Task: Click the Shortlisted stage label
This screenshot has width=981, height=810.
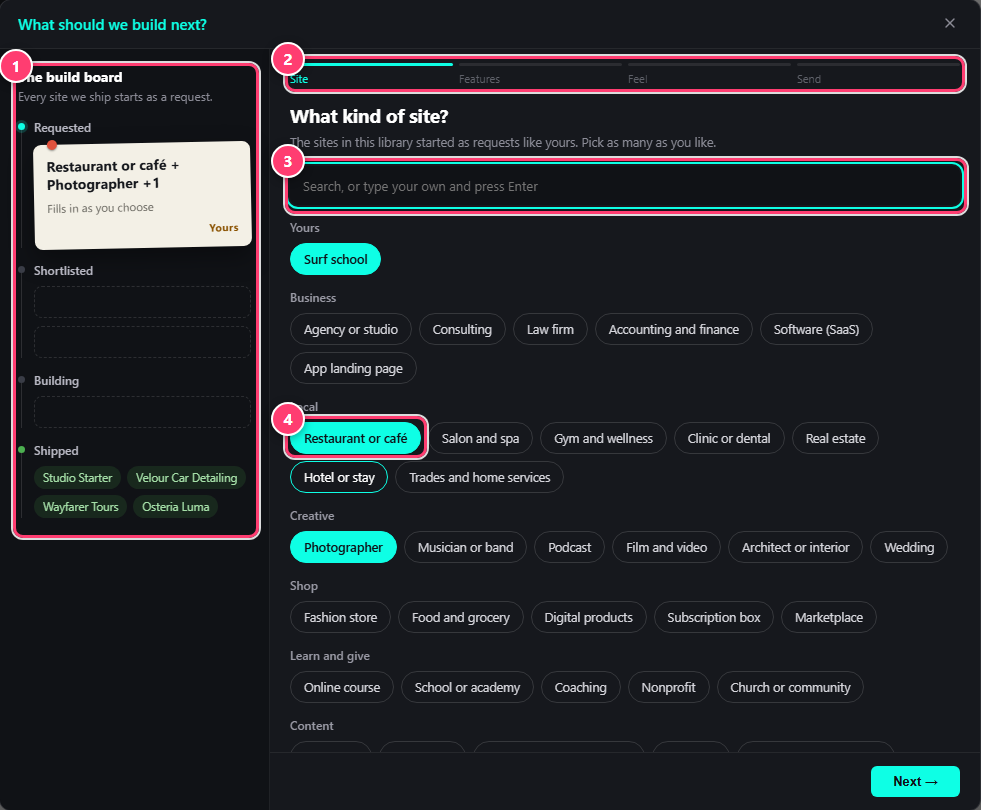Action: 63,271
